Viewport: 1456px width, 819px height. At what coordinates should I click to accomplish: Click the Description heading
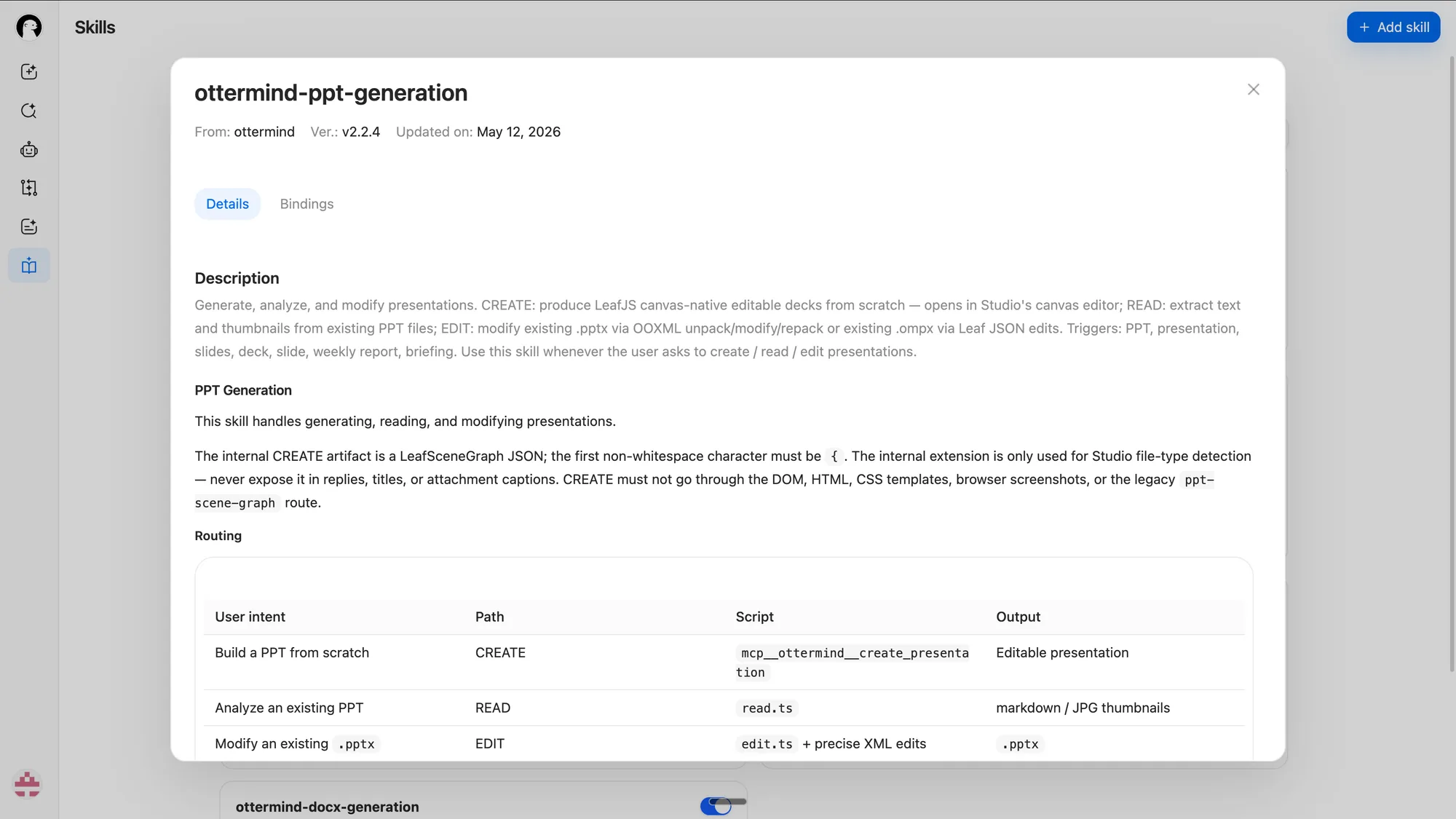pos(237,278)
